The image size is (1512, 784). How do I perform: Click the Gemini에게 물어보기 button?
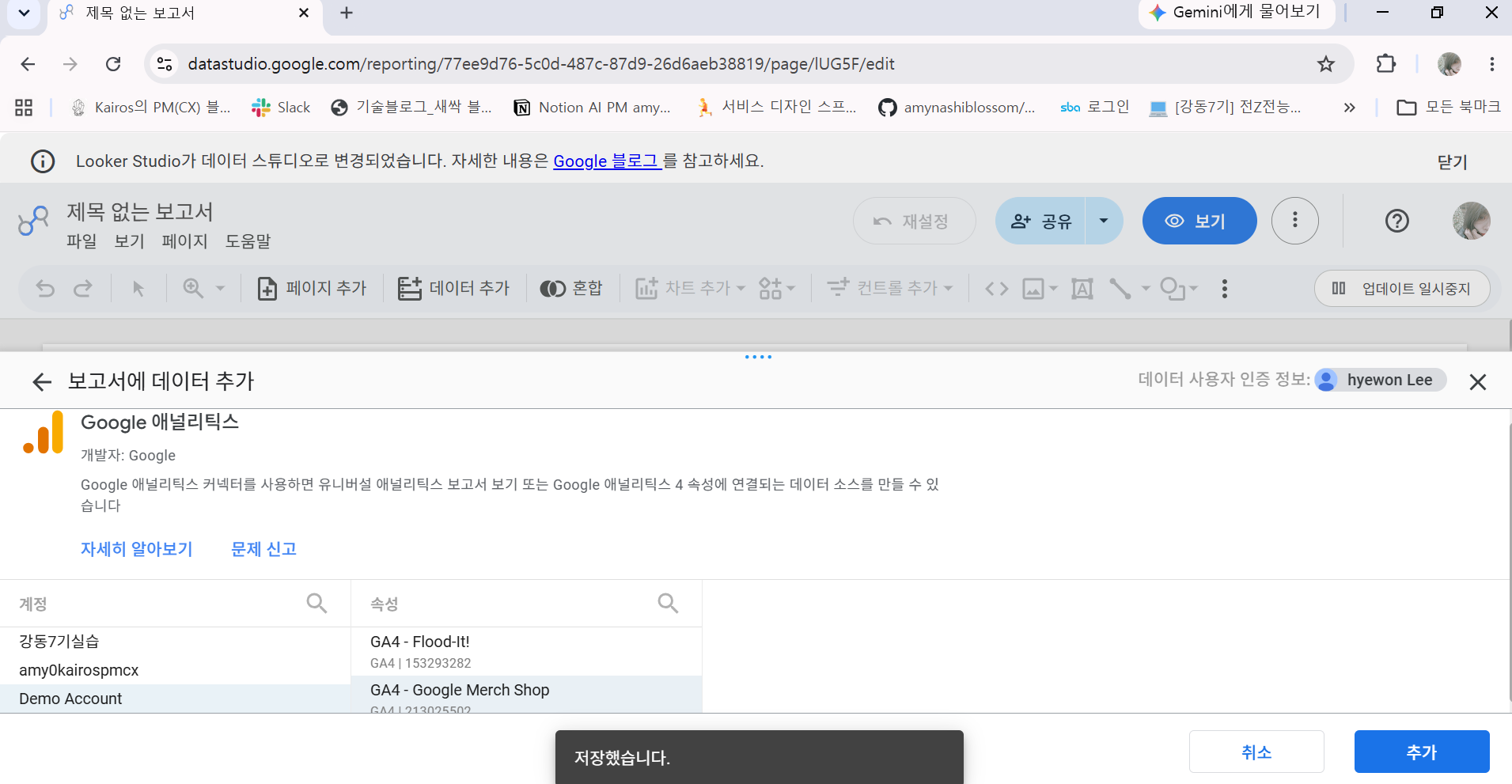coord(1236,13)
